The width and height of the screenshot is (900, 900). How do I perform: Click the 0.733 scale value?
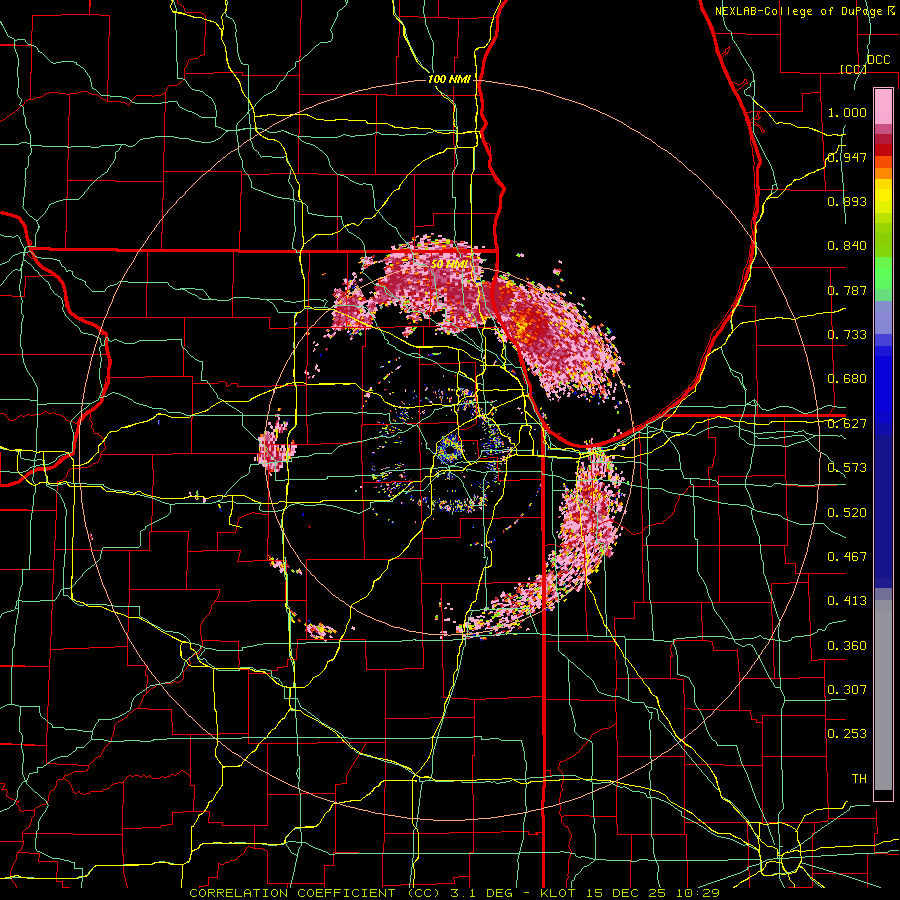tap(847, 335)
